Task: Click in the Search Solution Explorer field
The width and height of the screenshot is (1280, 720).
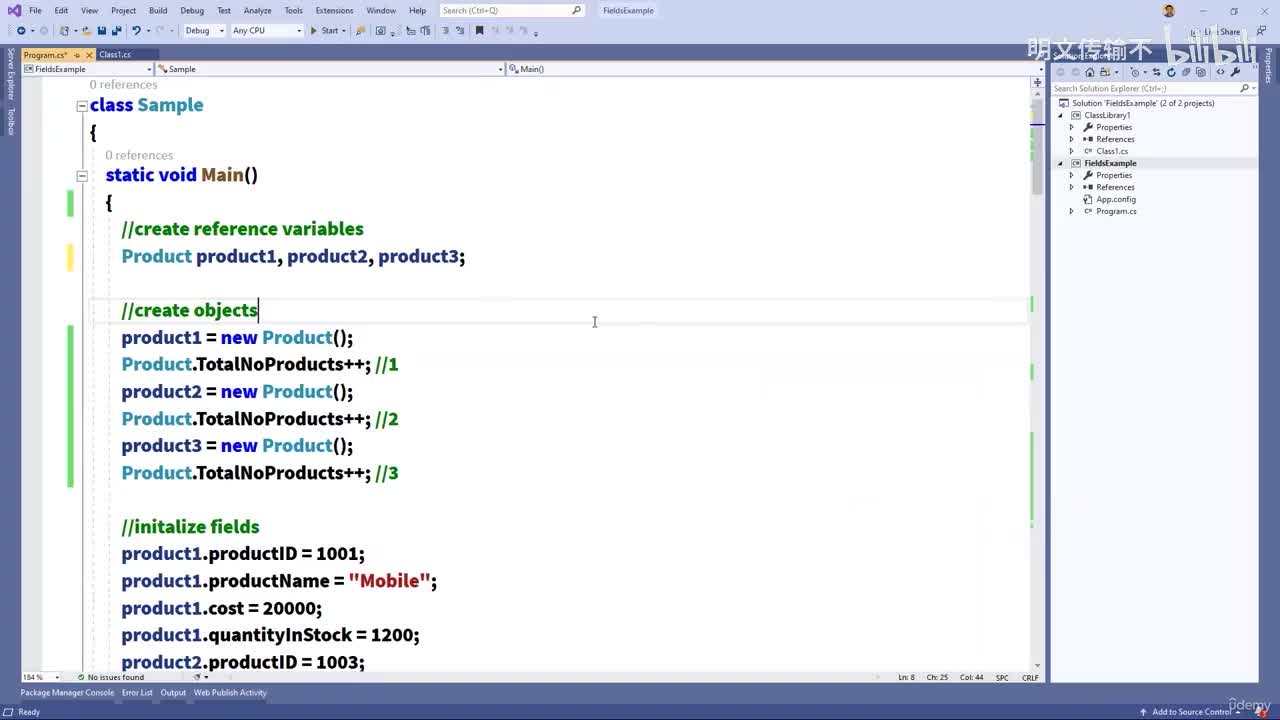Action: coord(1146,89)
